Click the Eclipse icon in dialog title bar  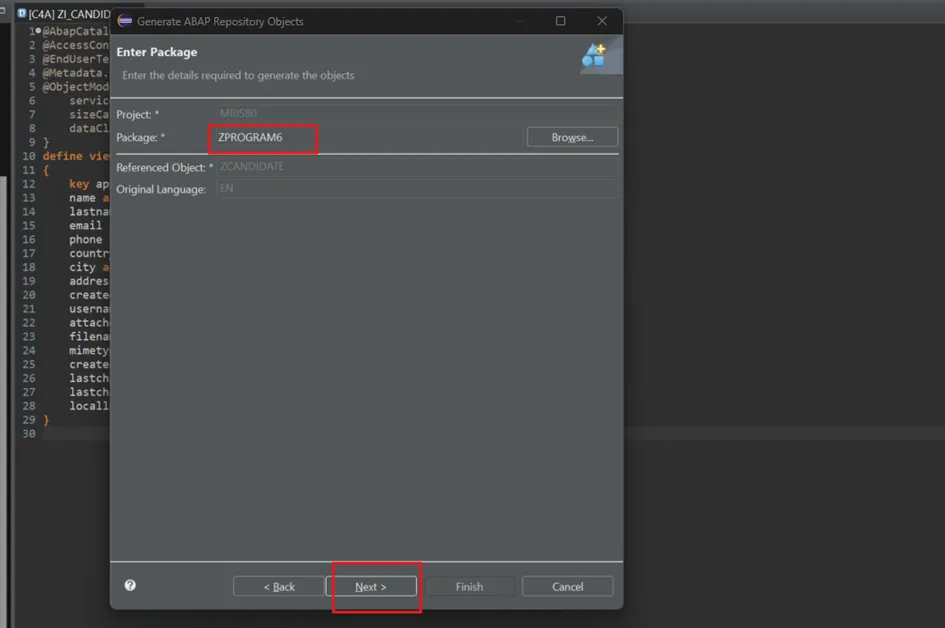point(125,21)
